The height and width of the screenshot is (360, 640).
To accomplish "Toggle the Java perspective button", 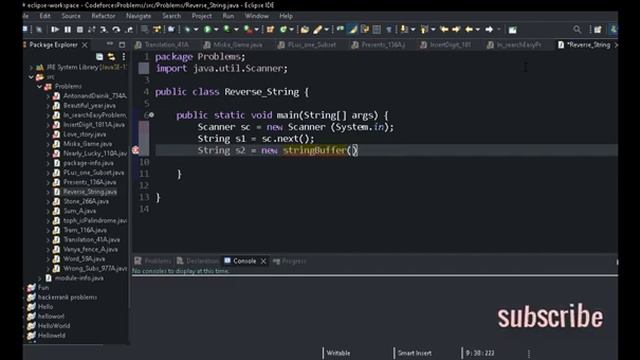I will 613,29.
